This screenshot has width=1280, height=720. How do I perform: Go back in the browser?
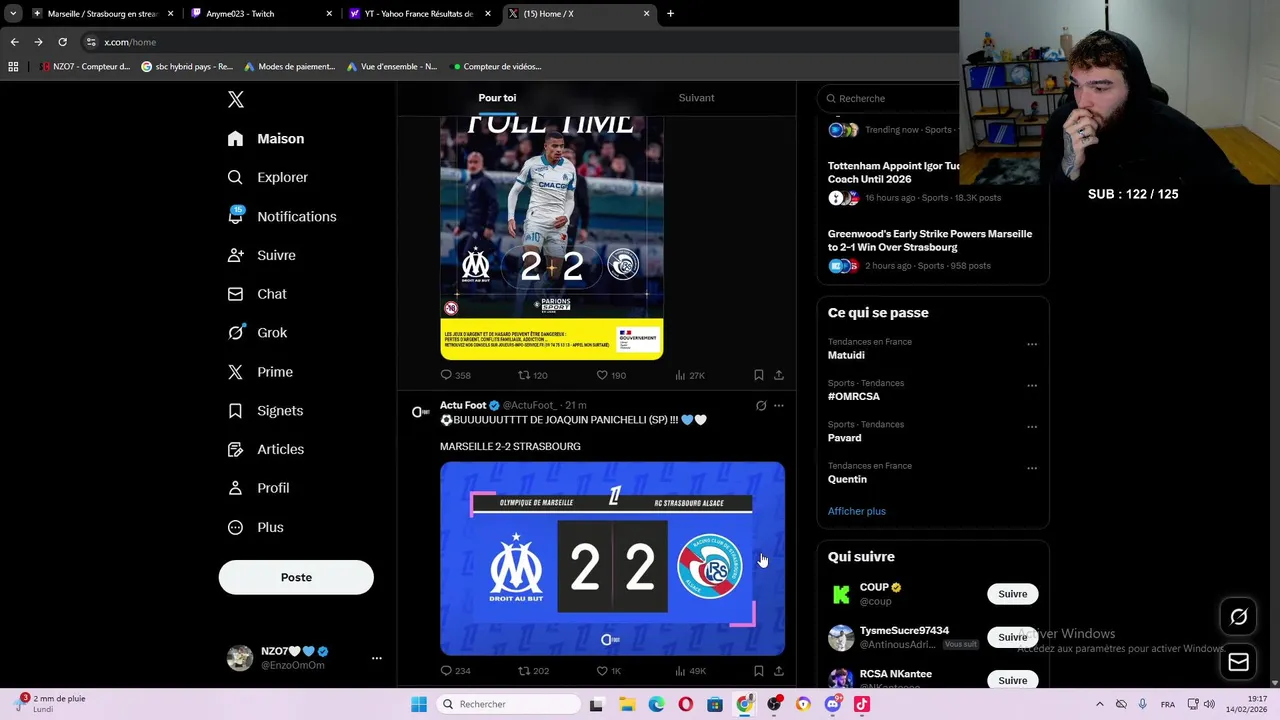(x=14, y=42)
